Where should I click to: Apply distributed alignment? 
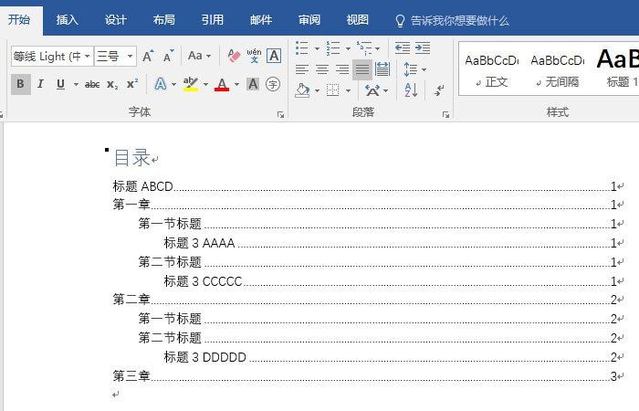(382, 69)
